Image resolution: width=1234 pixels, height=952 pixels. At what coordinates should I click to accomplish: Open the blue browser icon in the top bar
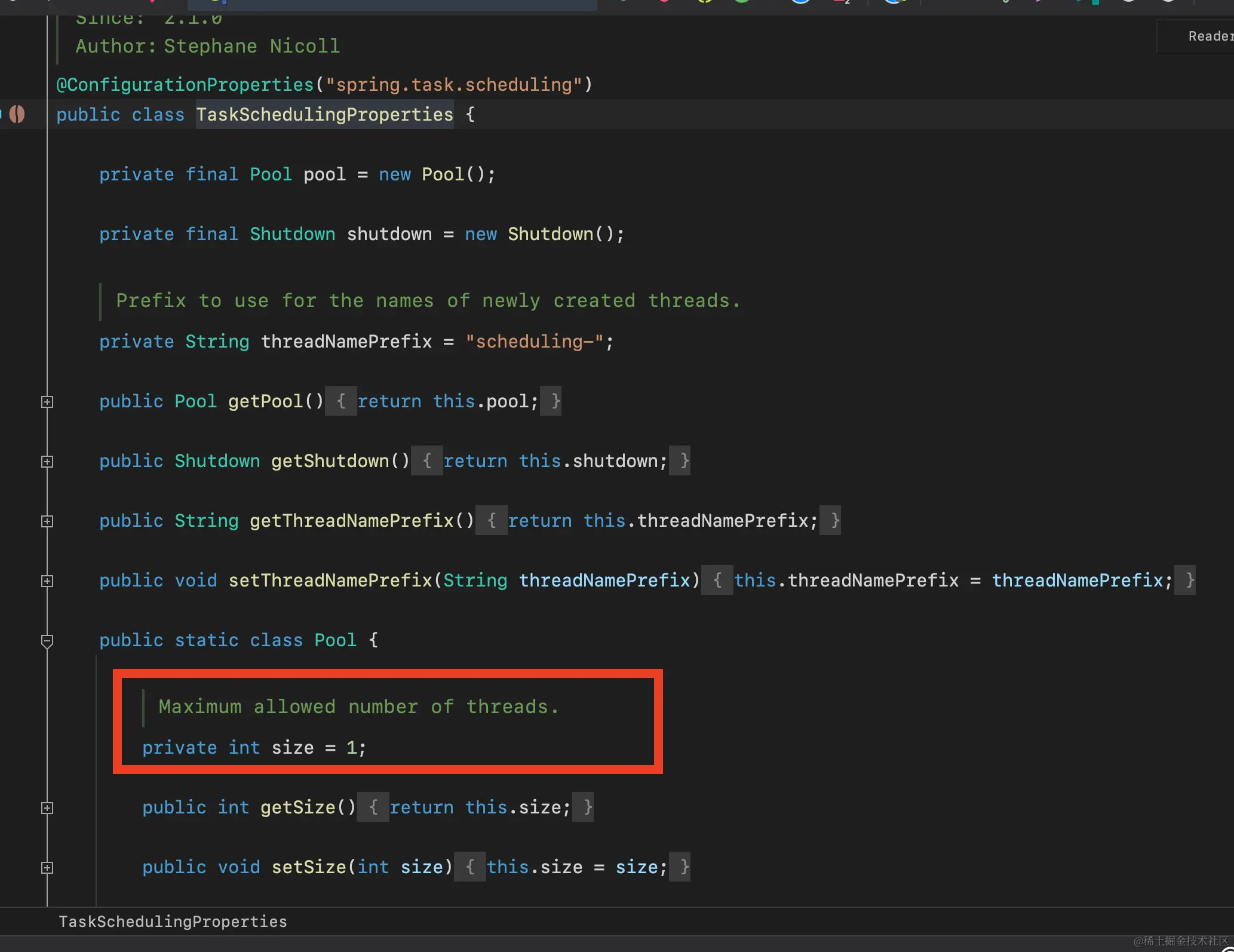[800, 2]
